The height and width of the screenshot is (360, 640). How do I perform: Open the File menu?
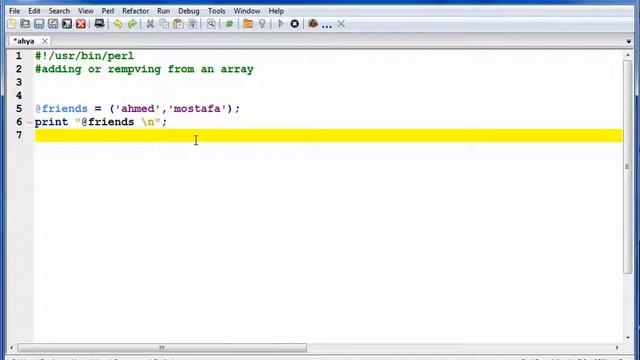point(14,11)
